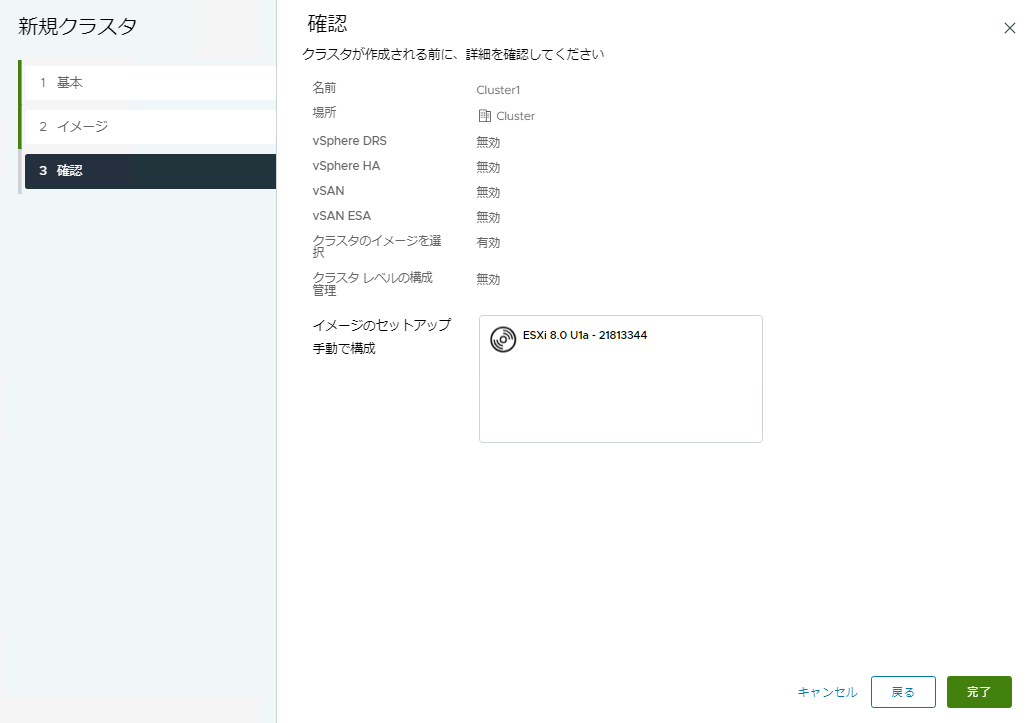Click the vSphere DRS 無効 status
The image size is (1026, 723).
click(x=487, y=141)
